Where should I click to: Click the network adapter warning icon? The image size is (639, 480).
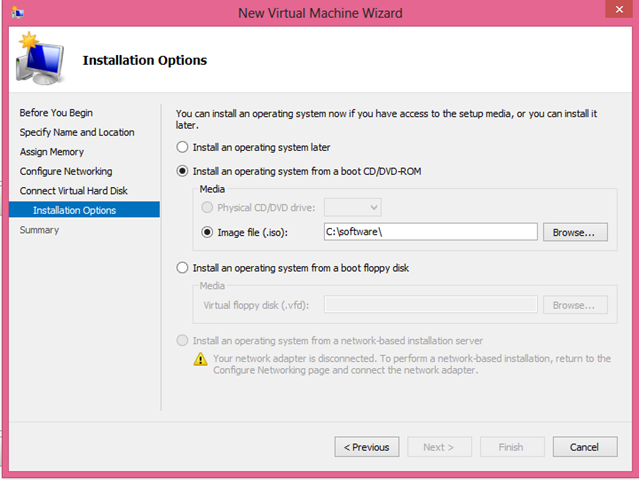coord(200,358)
